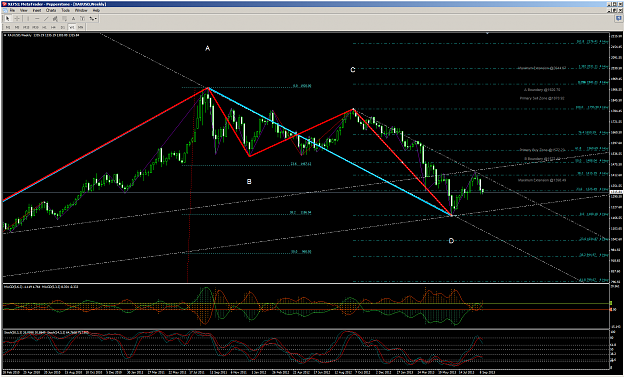
Task: Switch chart to M15 timeframe
Action: [x=26, y=27]
